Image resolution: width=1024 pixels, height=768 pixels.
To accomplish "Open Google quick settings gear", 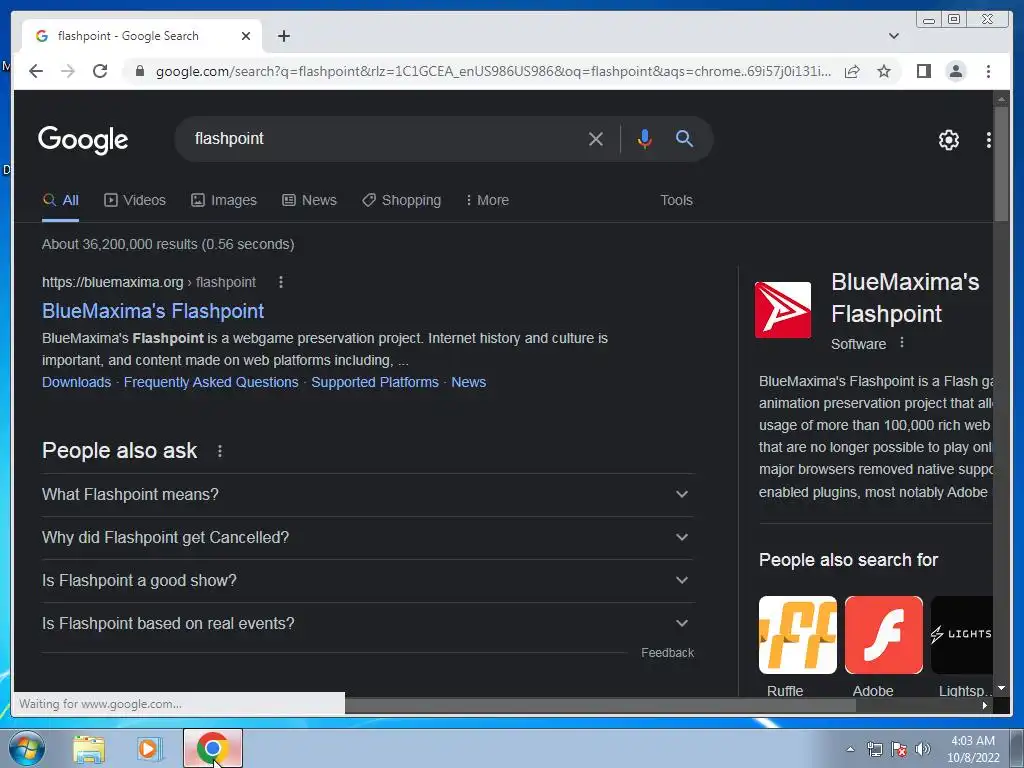I will (x=948, y=139).
